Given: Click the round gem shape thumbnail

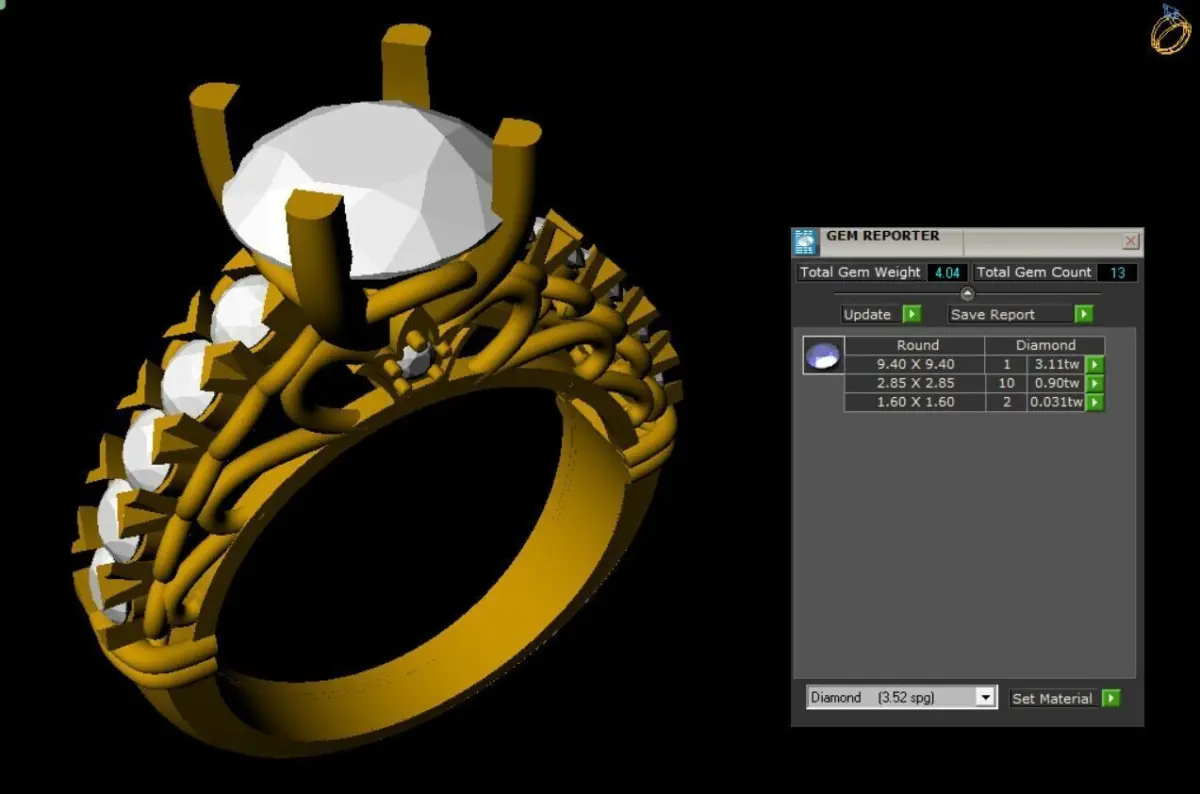Looking at the screenshot, I should click(x=823, y=355).
